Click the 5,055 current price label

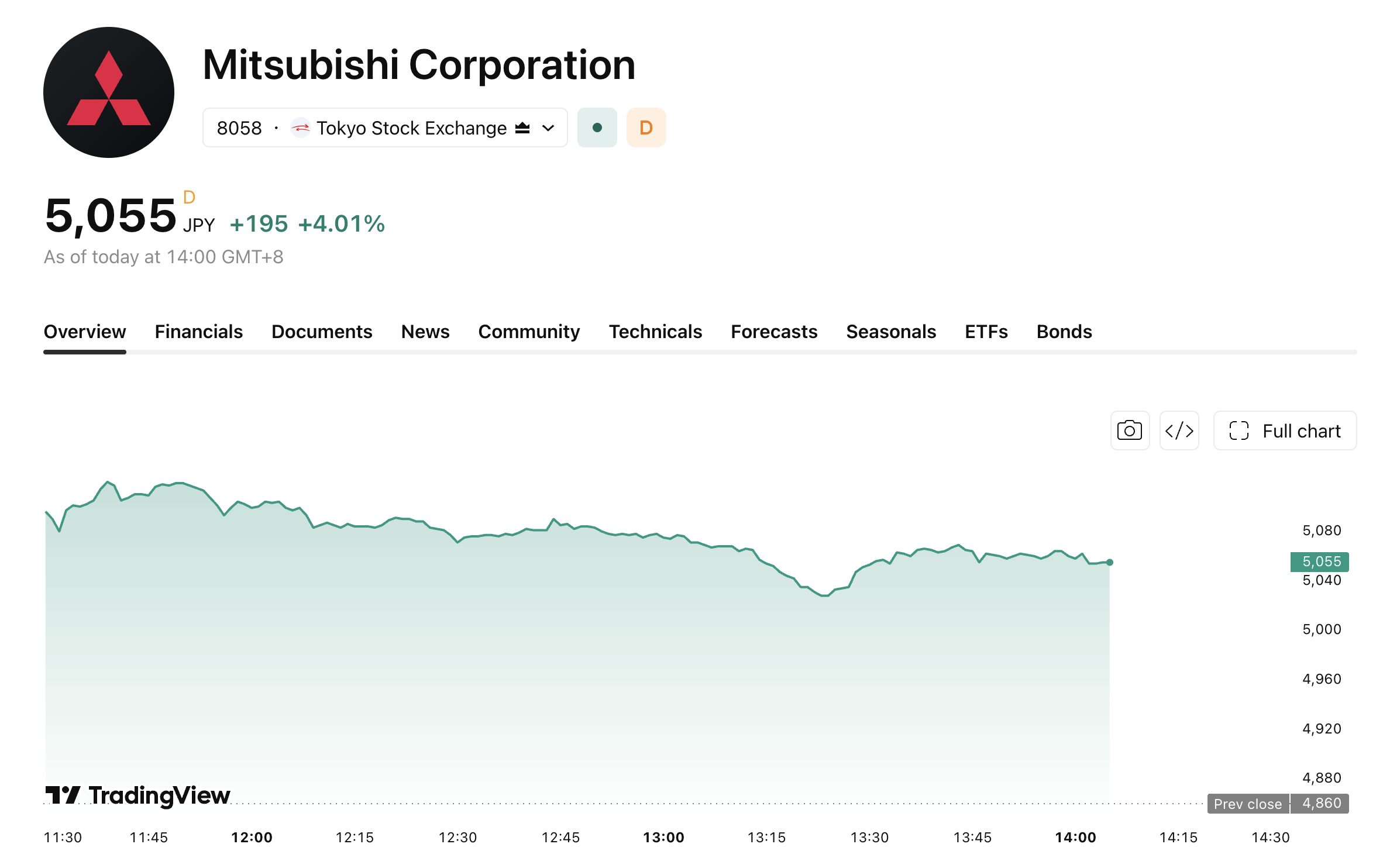tap(1320, 562)
